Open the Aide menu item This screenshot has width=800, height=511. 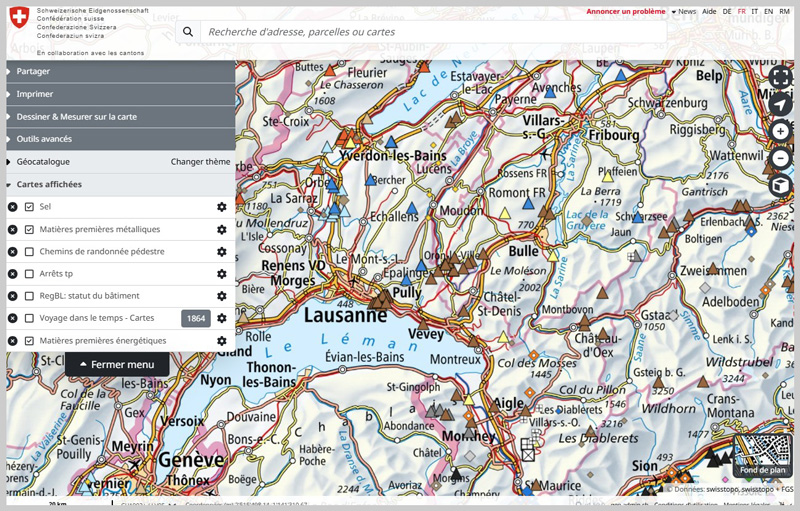pos(709,12)
